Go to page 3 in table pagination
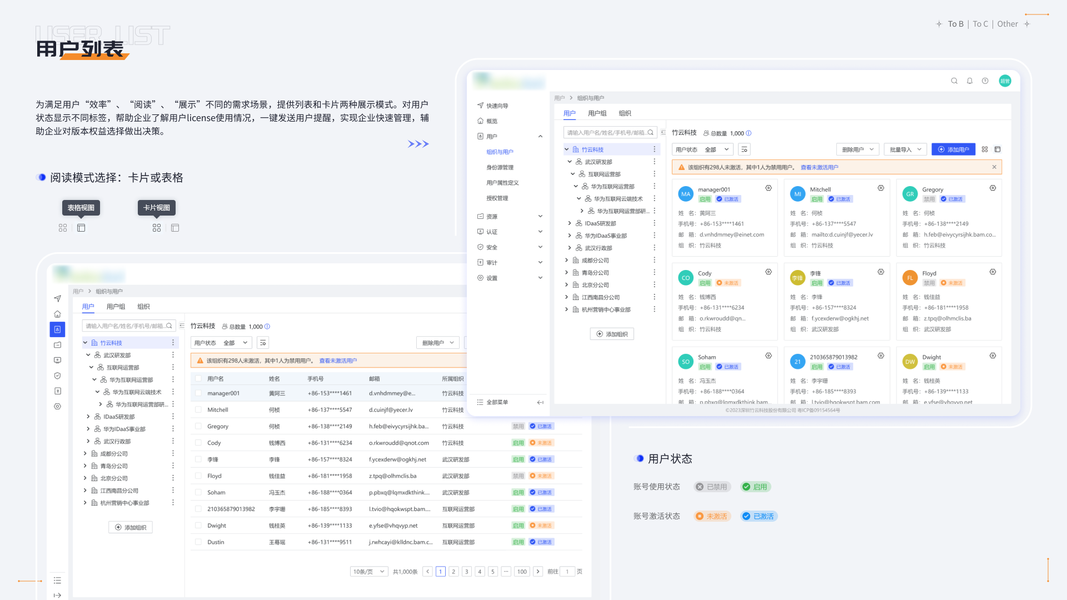 467,571
